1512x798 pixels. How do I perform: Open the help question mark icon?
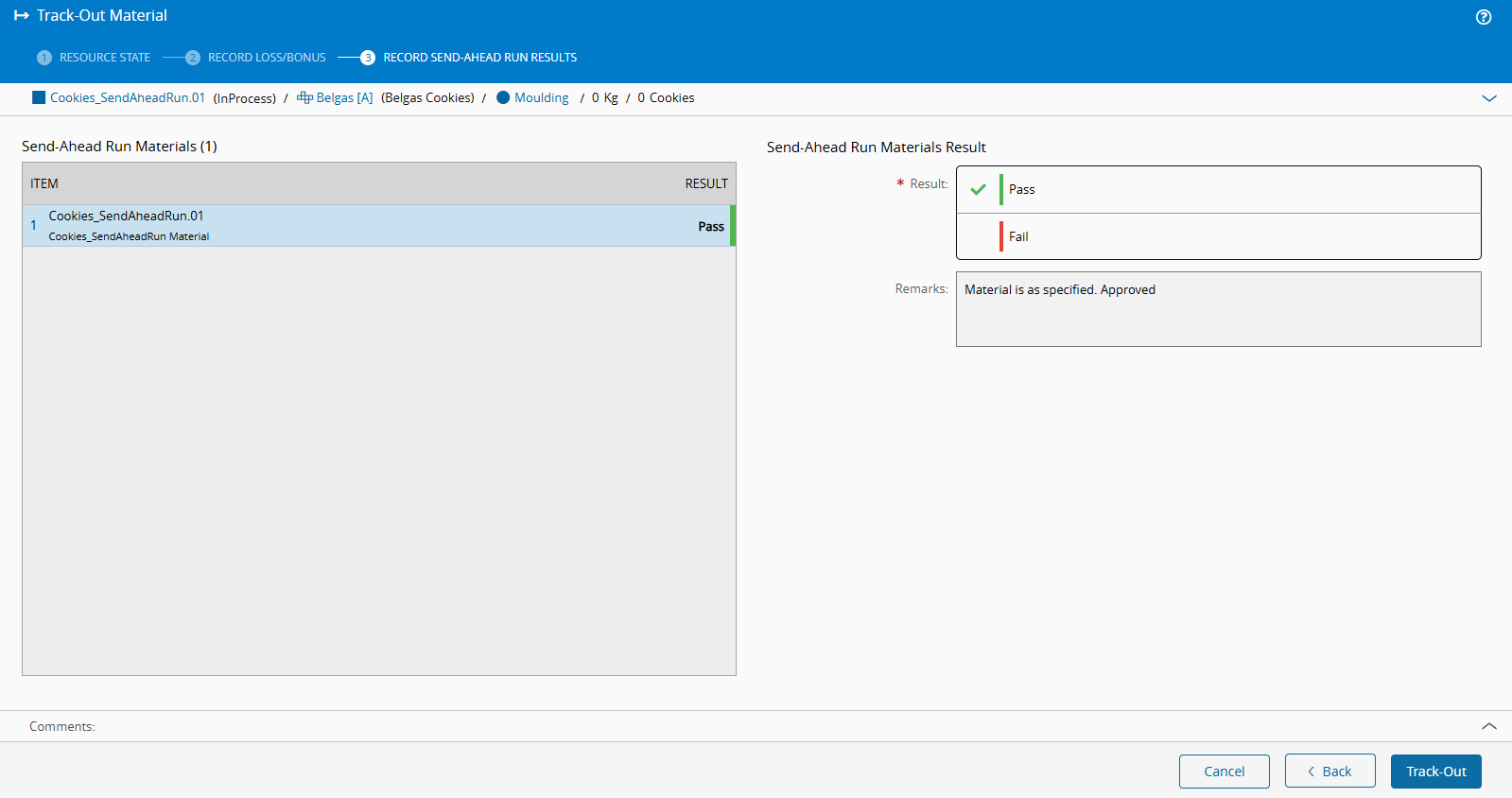(1483, 17)
